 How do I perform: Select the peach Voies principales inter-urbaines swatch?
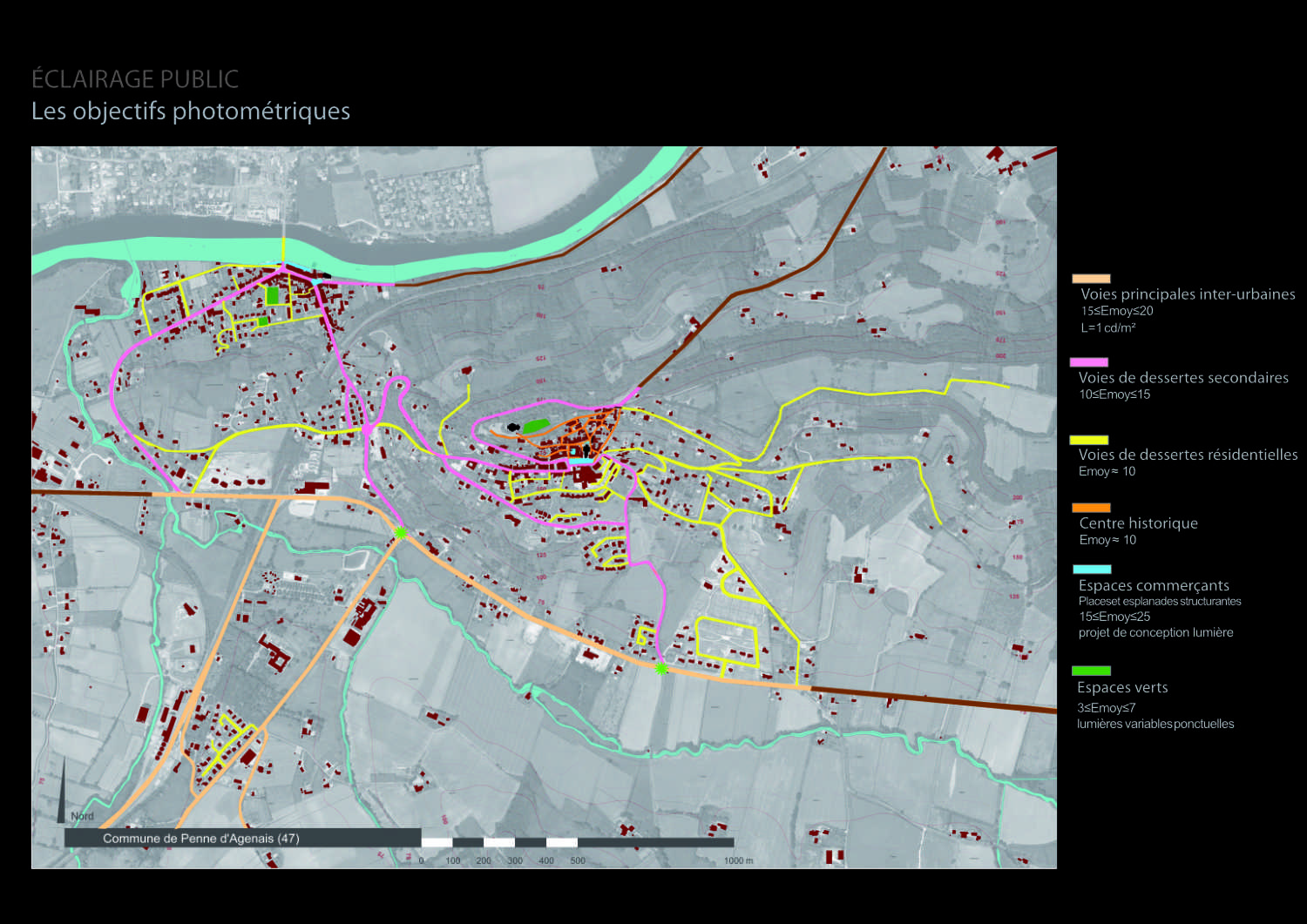click(x=1091, y=279)
